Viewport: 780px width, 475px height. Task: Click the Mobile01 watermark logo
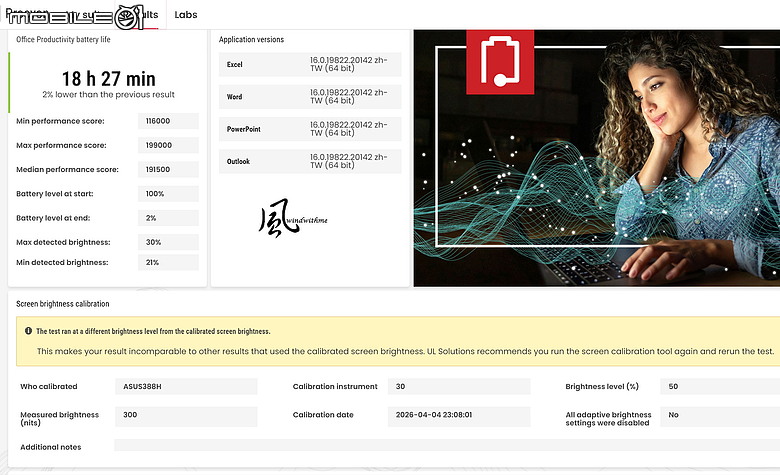coord(75,17)
